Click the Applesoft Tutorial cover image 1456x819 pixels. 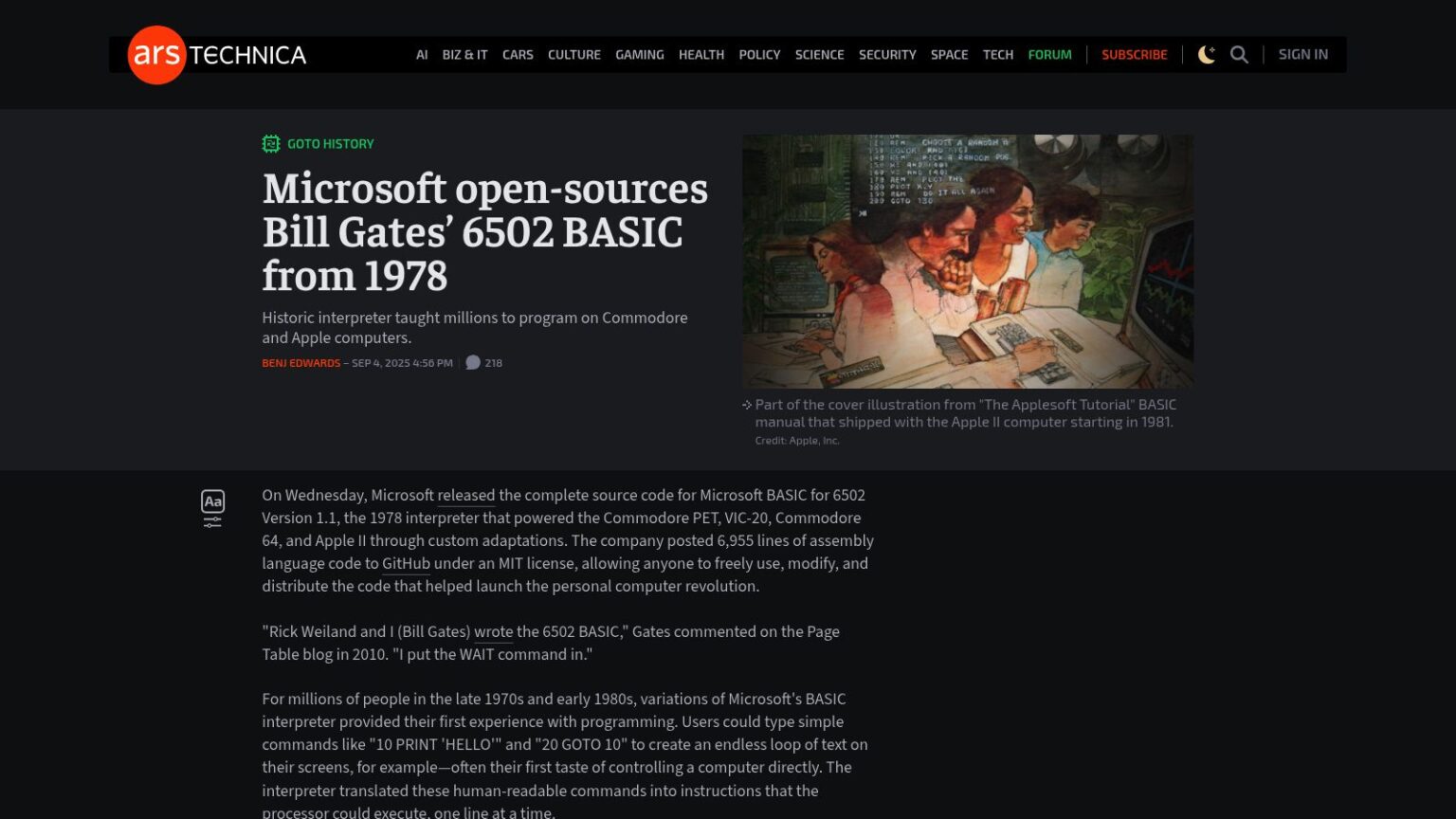click(968, 261)
